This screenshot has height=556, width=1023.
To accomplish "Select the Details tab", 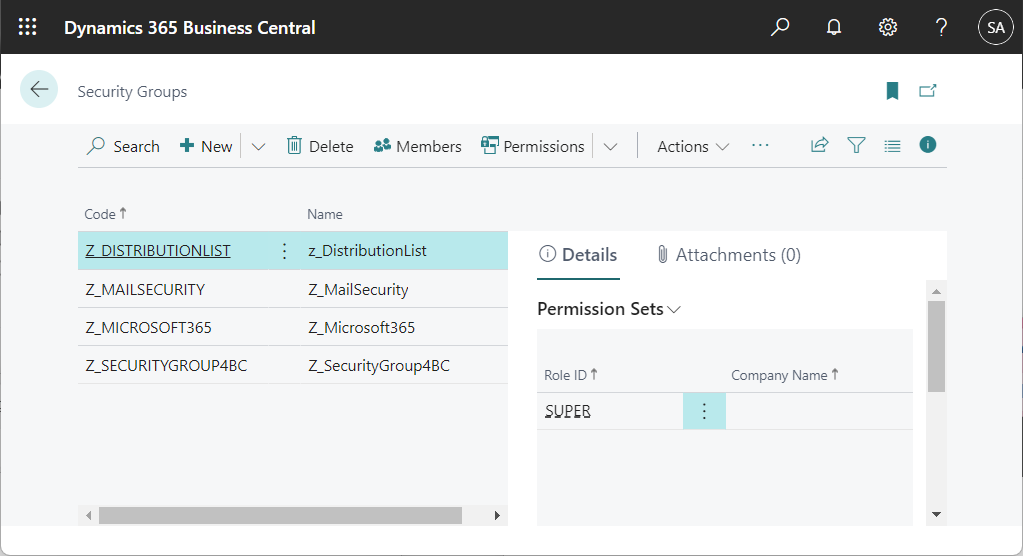I will point(578,255).
